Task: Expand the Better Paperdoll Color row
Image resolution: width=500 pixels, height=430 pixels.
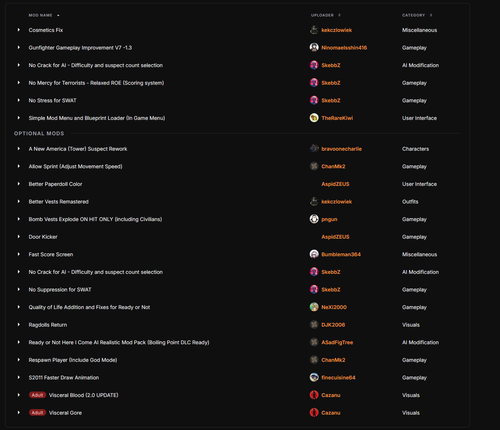Action: tap(19, 184)
